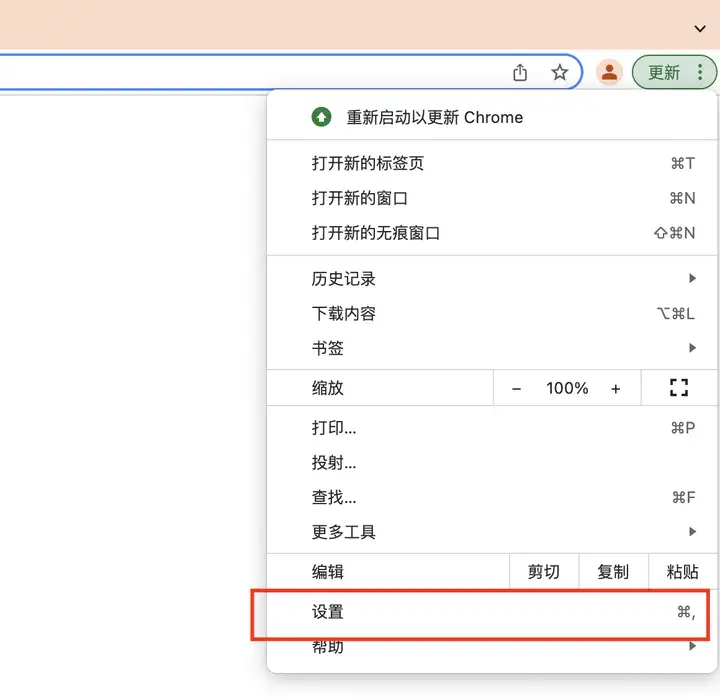Viewport: 720px width, 698px height.
Task: Click the 剪切 cut button
Action: [x=544, y=572]
